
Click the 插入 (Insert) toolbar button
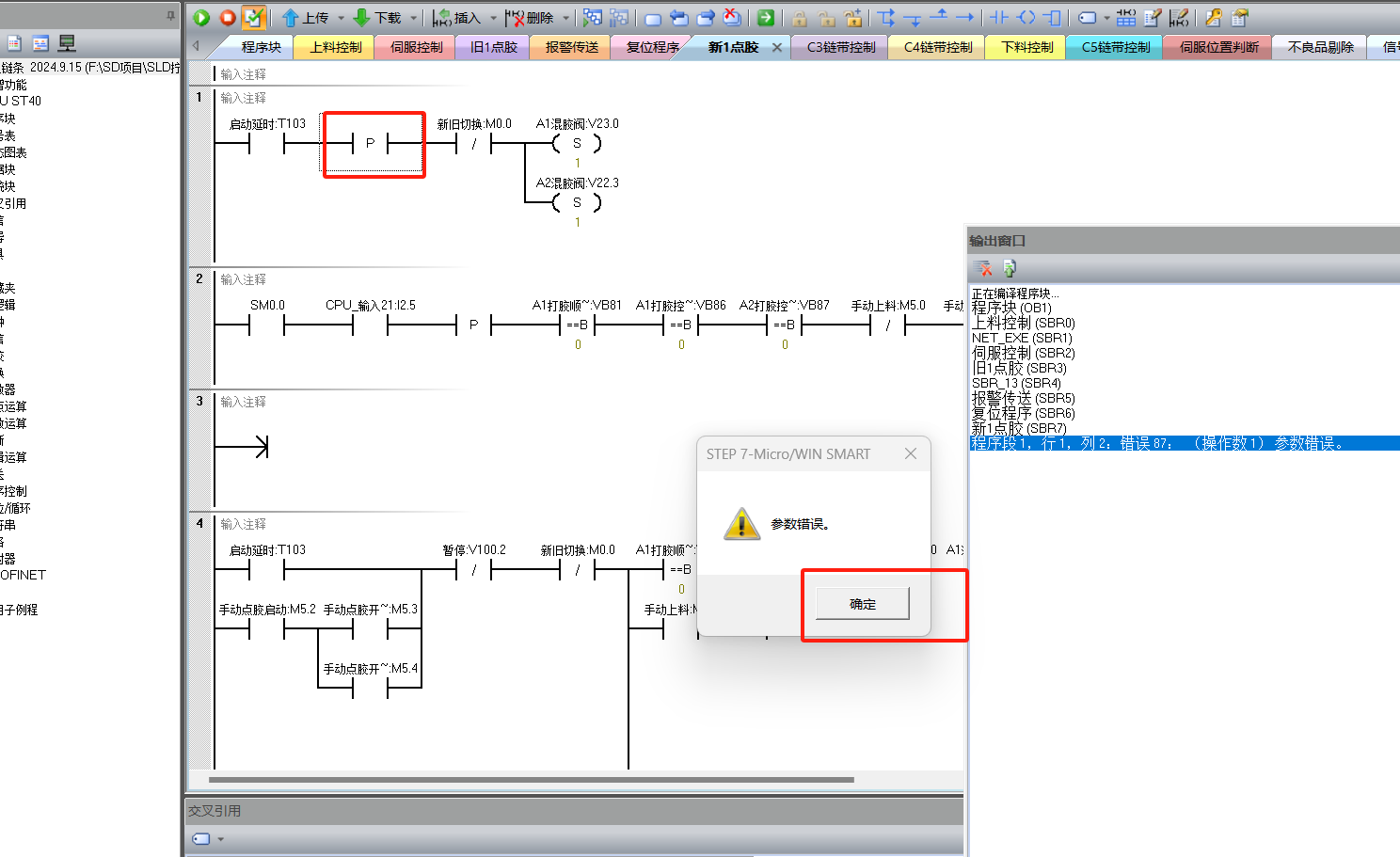click(x=456, y=18)
